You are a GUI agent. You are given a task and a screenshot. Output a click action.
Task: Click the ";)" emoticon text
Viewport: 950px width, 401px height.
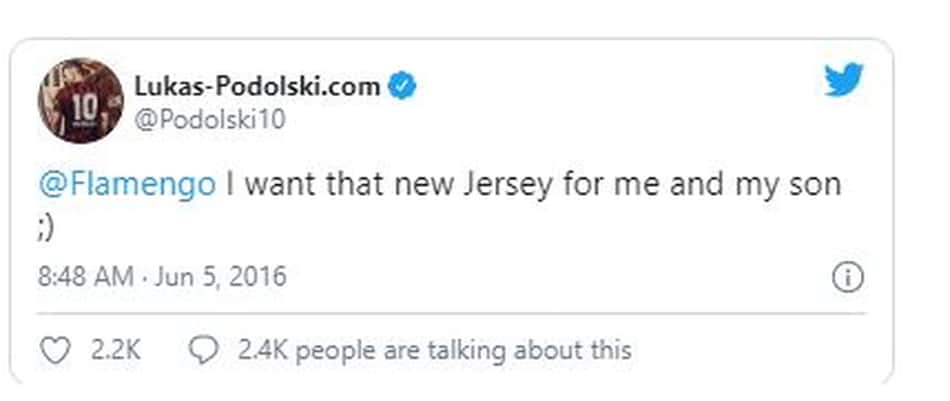pos(46,227)
